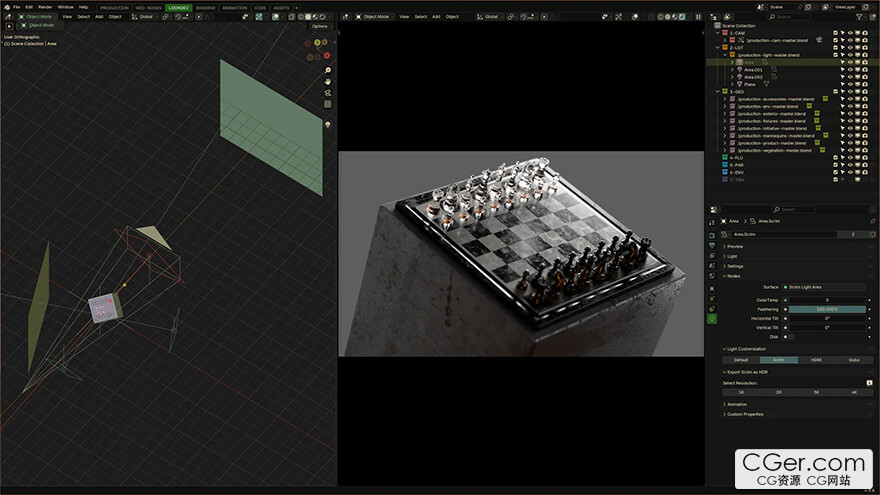Select Area.002 in the outliner

753,77
